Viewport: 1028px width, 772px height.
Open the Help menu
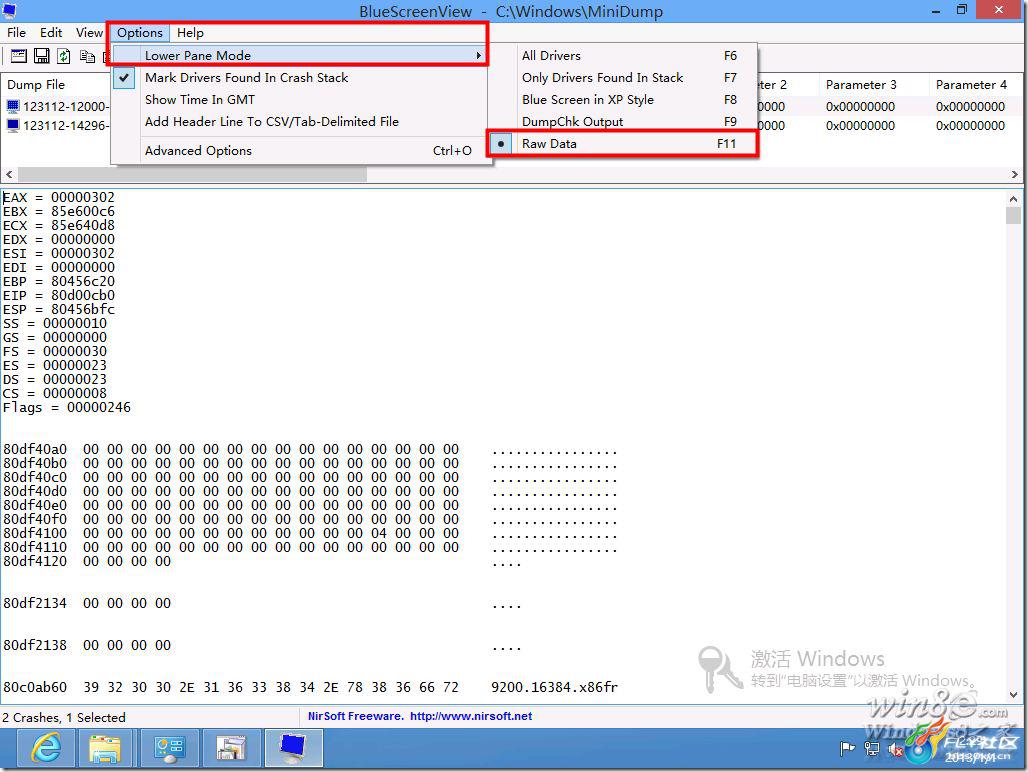[190, 33]
